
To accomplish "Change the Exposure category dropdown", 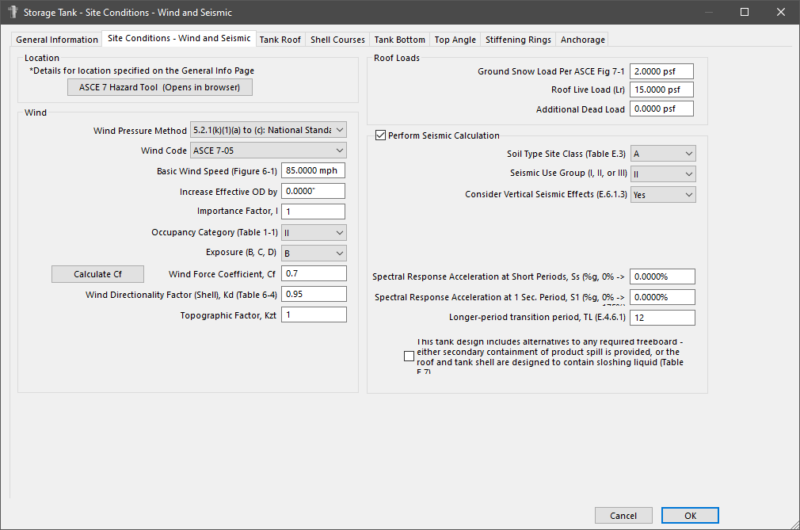I will 313,253.
